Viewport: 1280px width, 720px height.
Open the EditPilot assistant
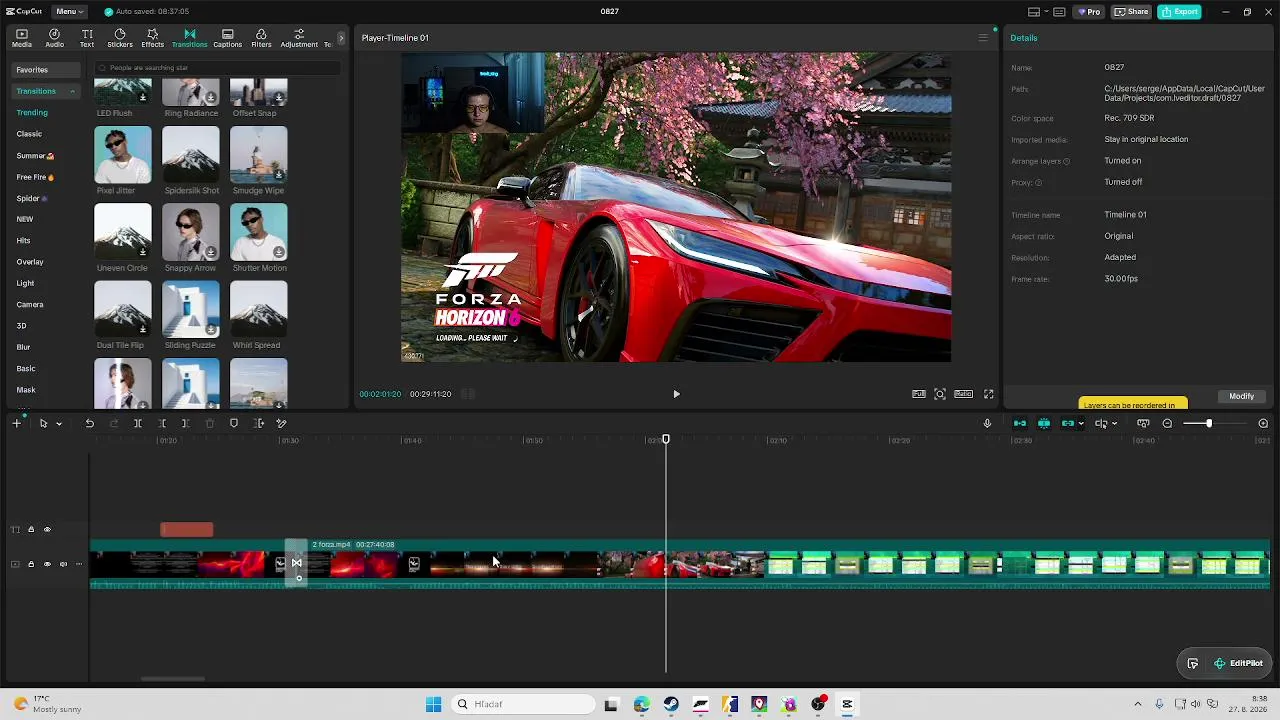tap(1238, 663)
